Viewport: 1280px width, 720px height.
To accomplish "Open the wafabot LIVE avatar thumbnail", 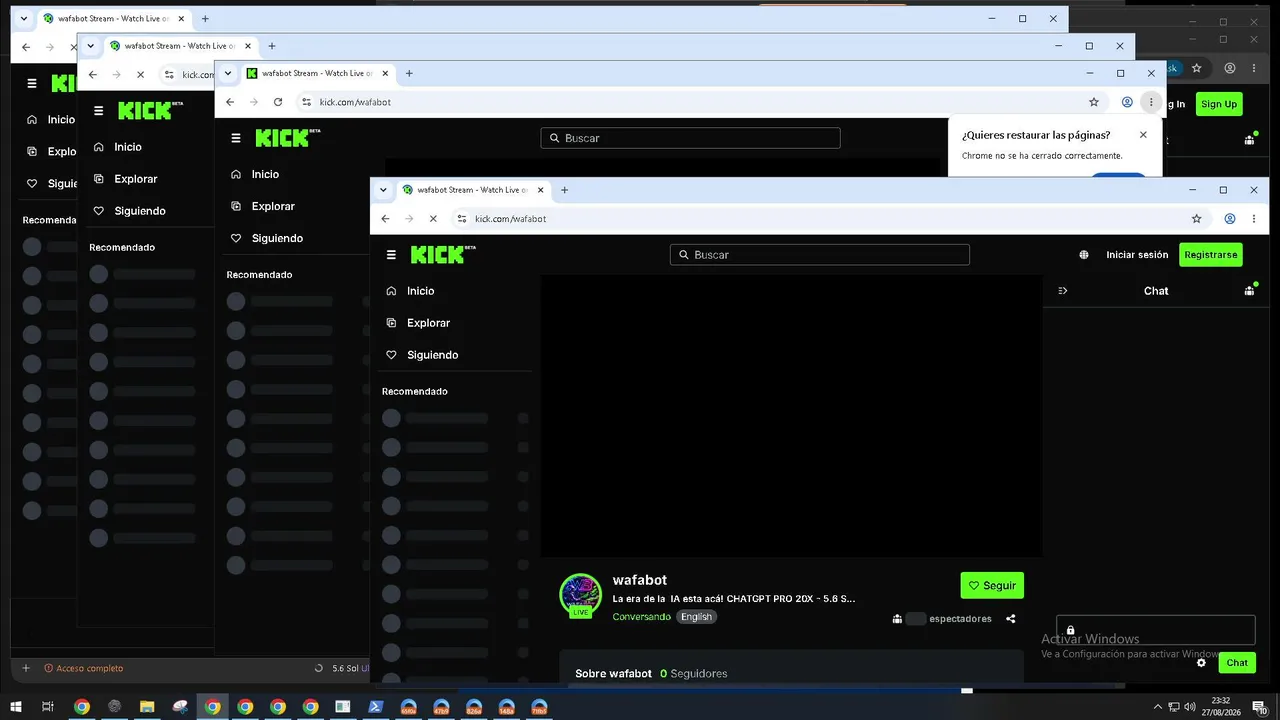I will point(580,595).
